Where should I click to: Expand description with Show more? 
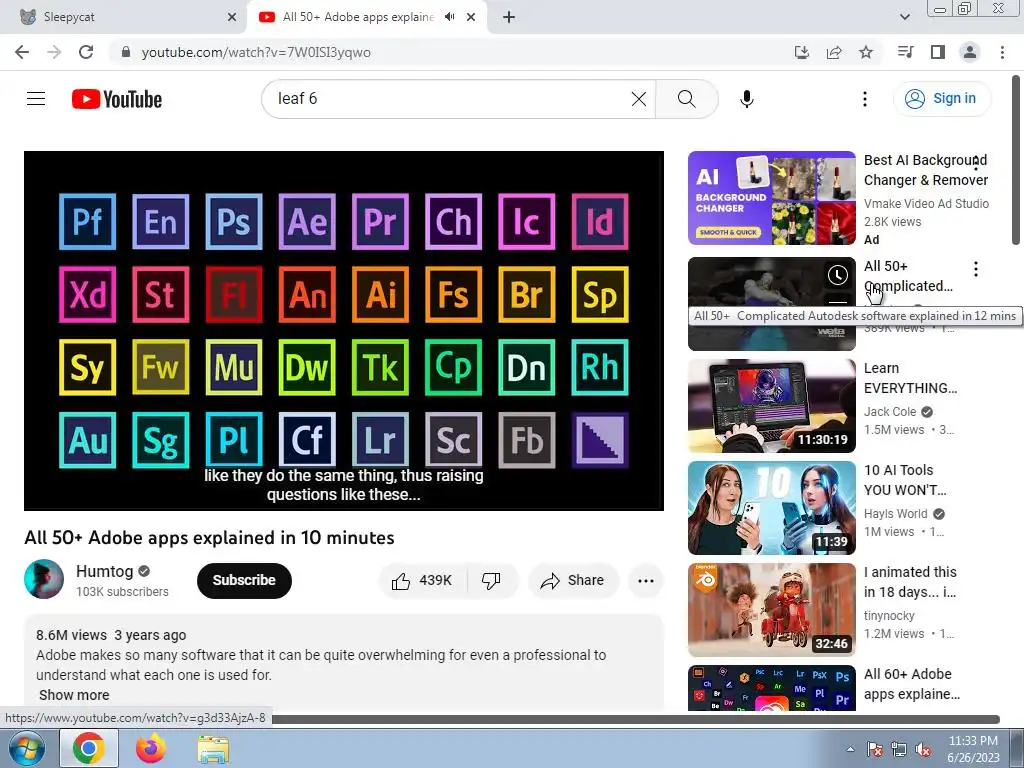coord(74,696)
